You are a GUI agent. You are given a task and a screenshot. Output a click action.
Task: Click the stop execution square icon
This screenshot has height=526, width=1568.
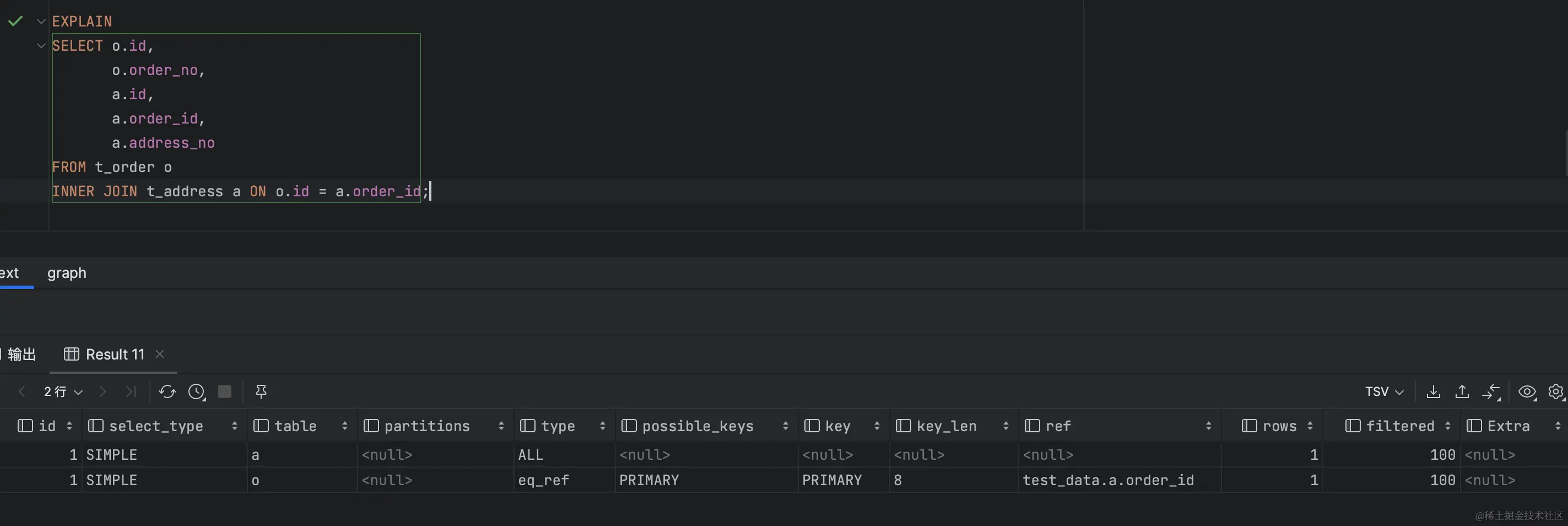(x=225, y=391)
